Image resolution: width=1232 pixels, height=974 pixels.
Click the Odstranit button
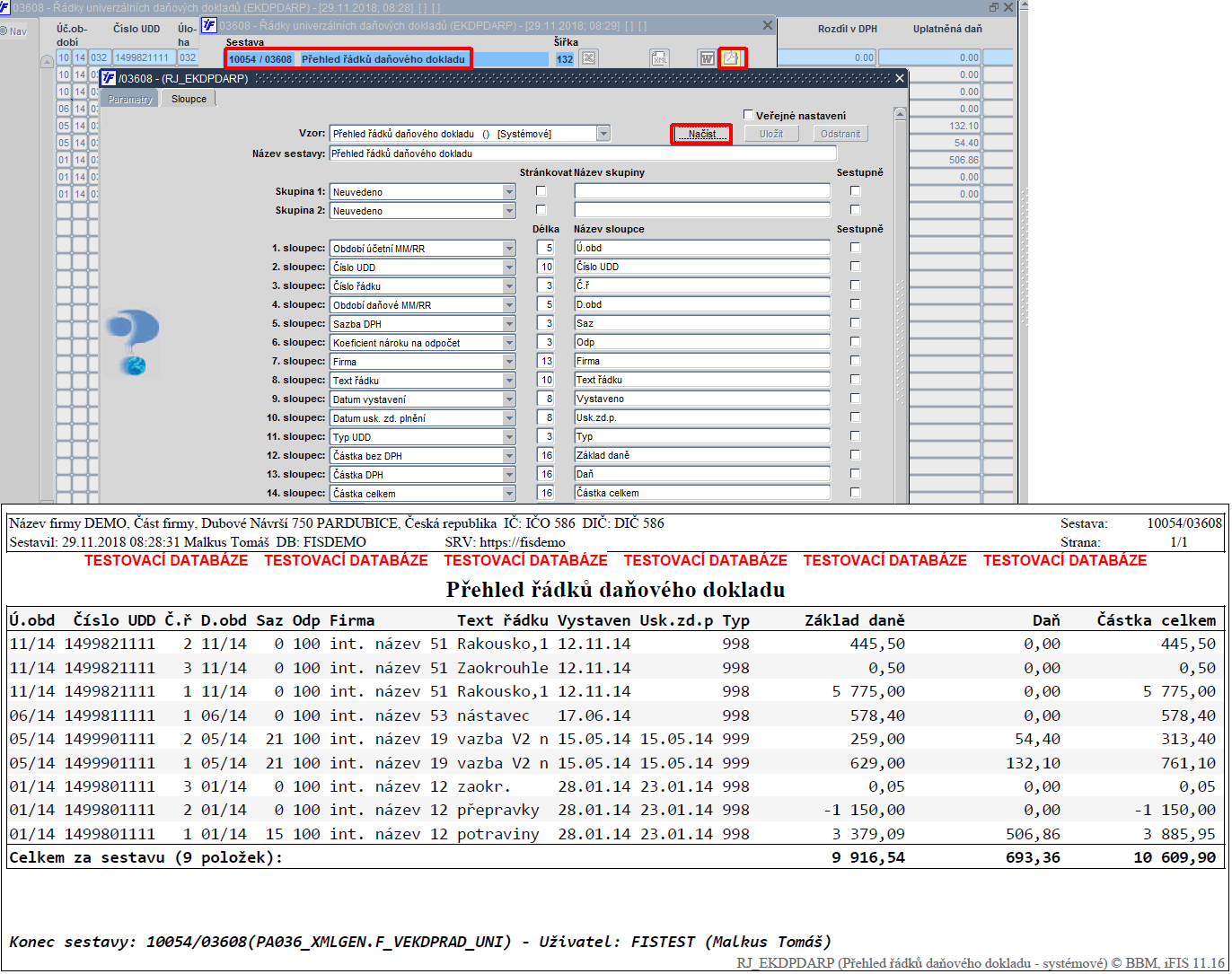[840, 134]
